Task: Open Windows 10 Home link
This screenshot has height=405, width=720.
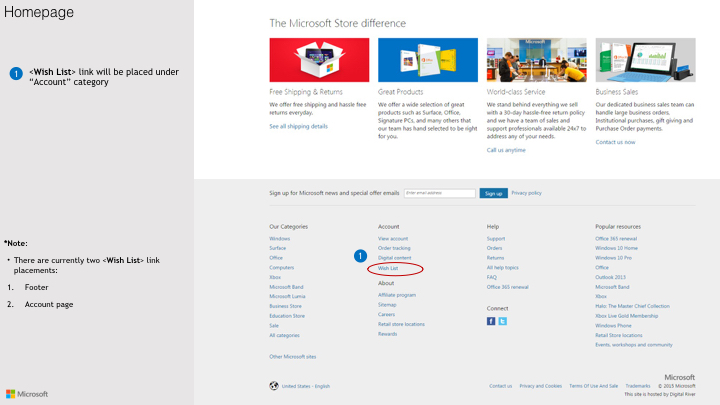Action: coord(617,248)
